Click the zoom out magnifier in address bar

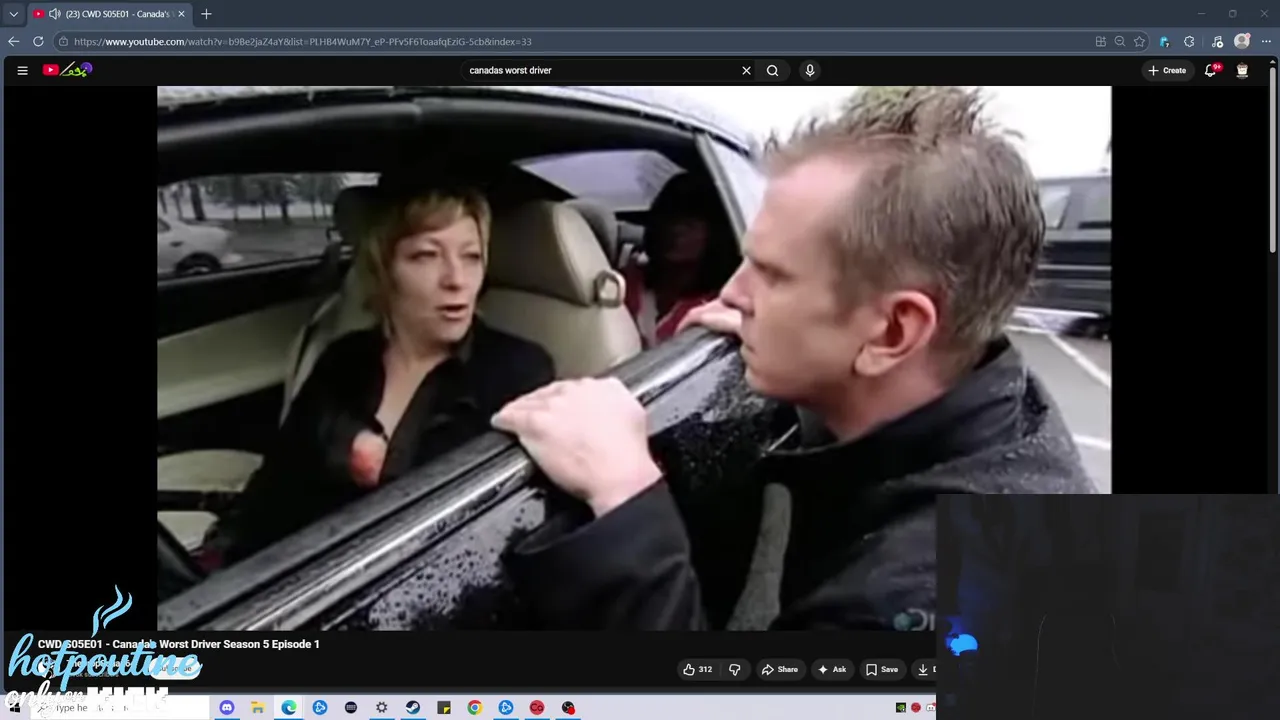[x=1120, y=41]
